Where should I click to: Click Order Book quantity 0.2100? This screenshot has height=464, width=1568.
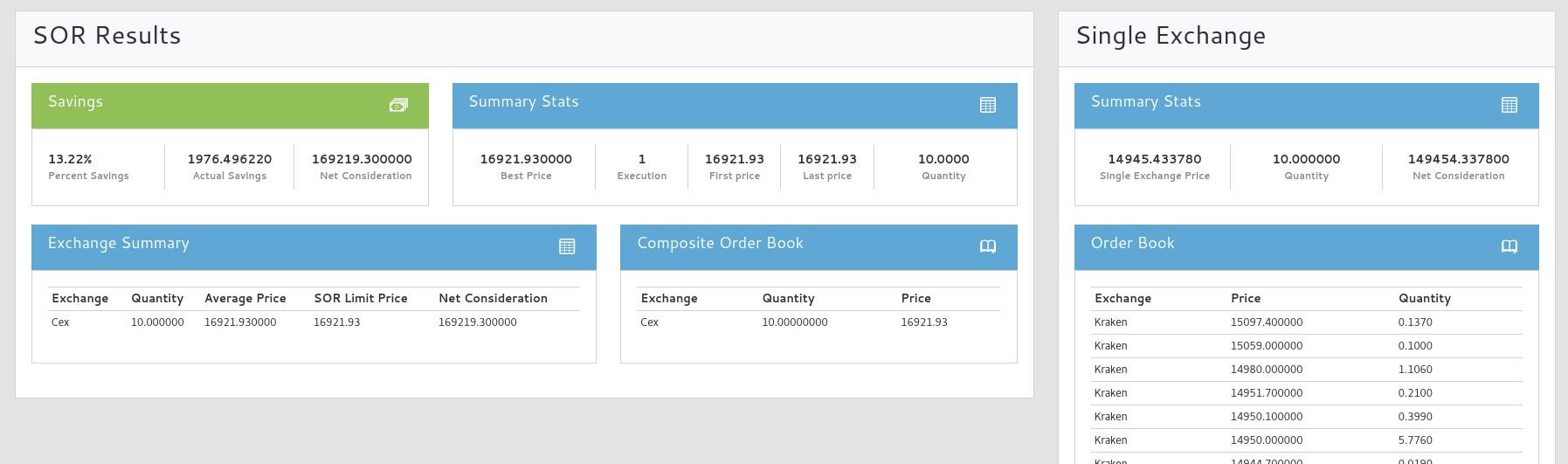coord(1415,393)
